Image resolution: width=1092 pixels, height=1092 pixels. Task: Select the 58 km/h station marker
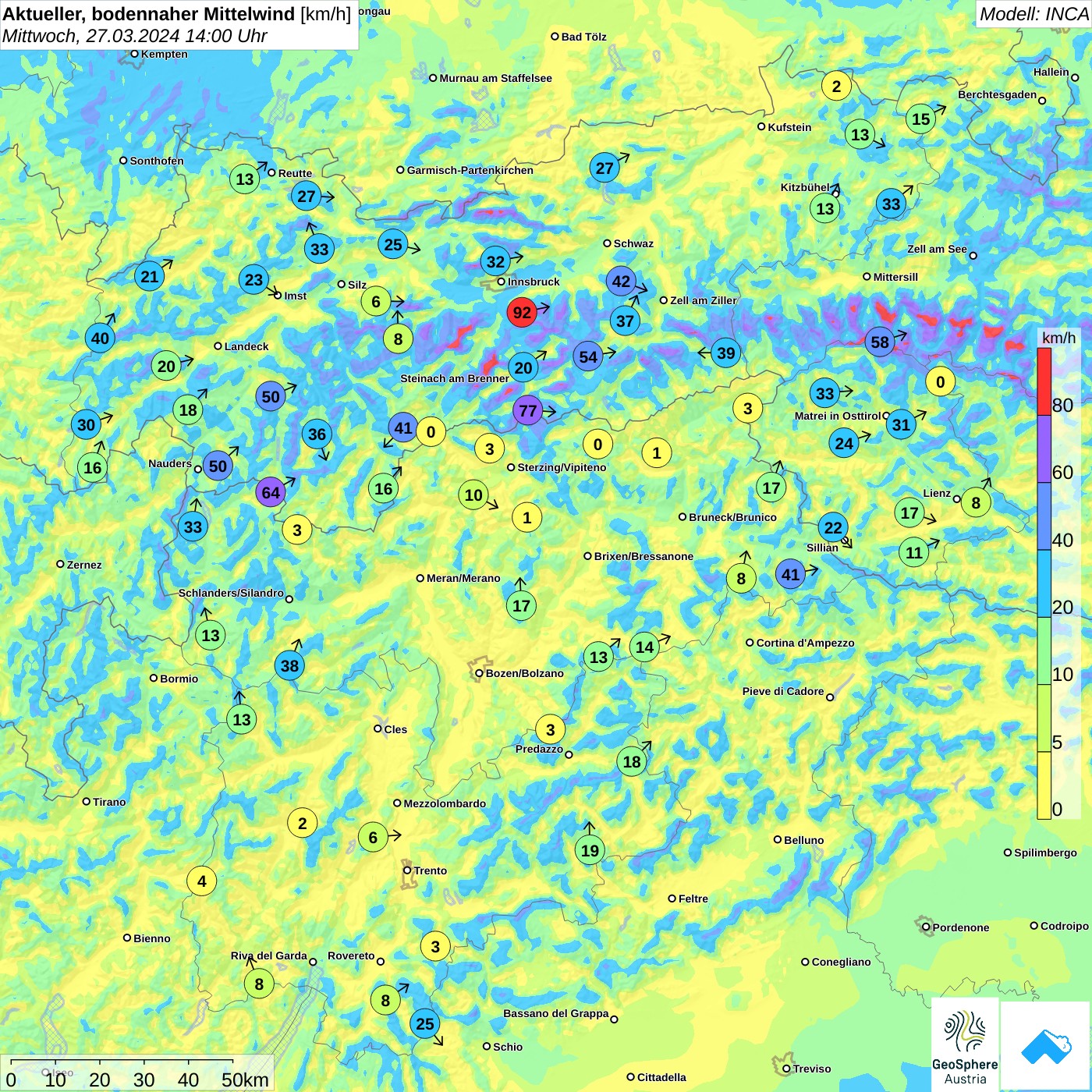[880, 342]
